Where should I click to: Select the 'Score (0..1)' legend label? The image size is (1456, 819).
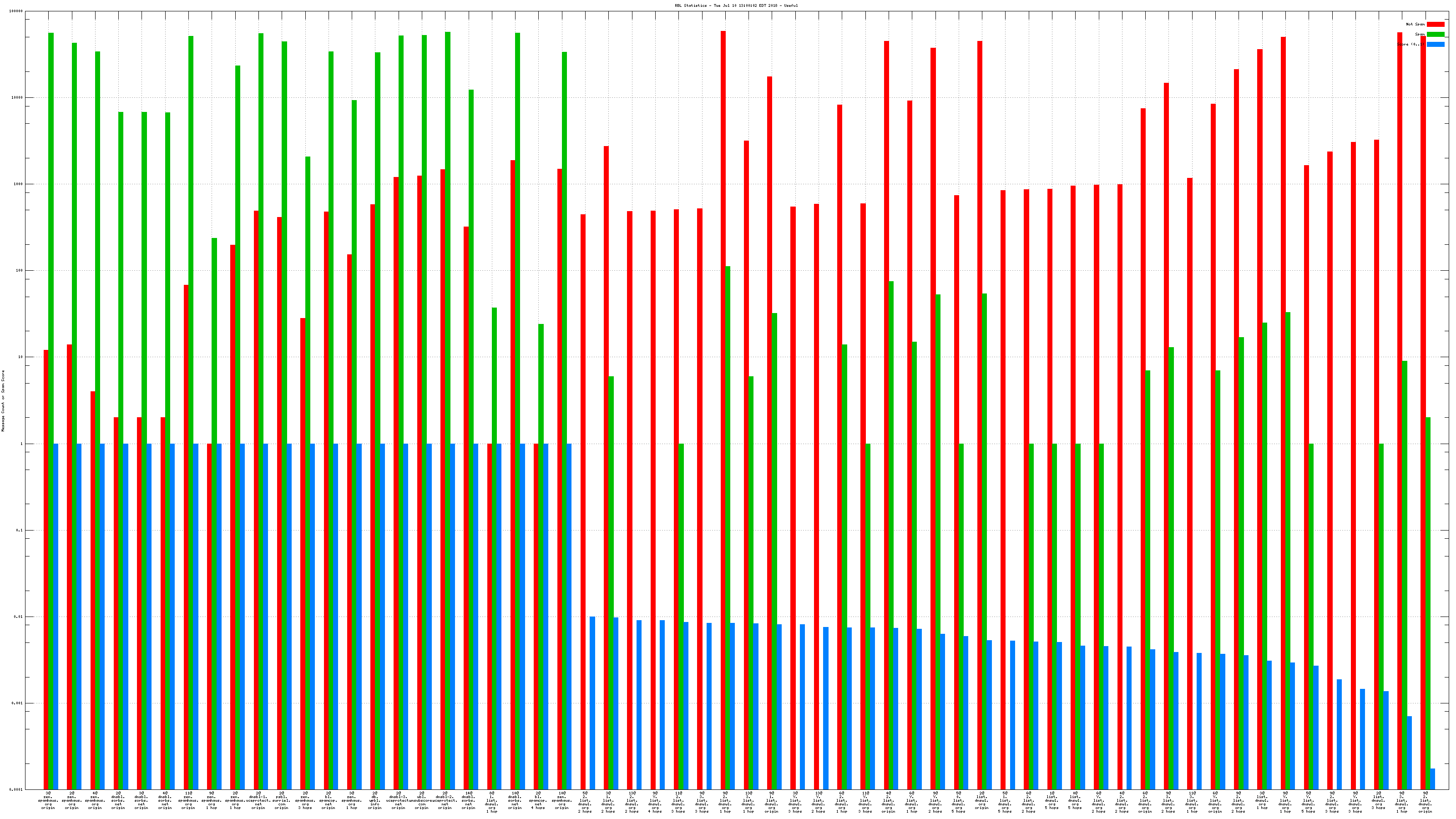[1411, 44]
